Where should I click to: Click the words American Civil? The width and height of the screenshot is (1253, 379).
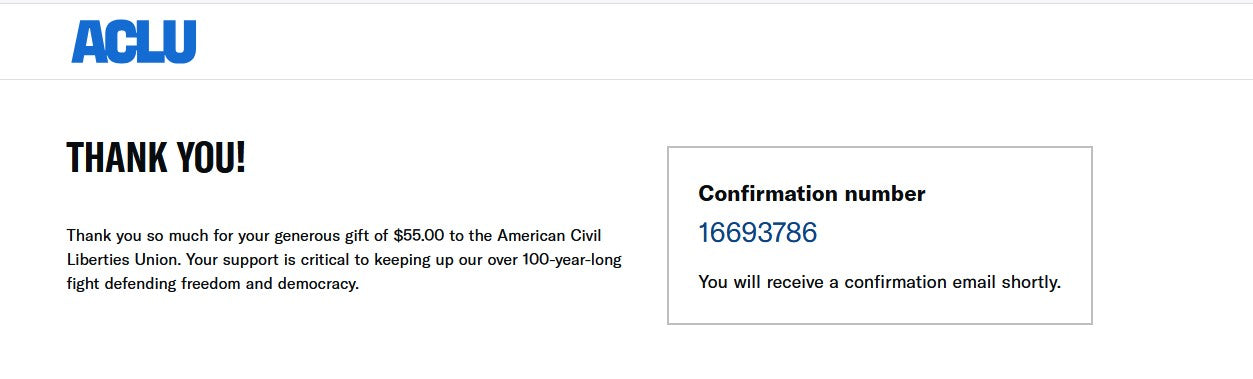click(563, 236)
